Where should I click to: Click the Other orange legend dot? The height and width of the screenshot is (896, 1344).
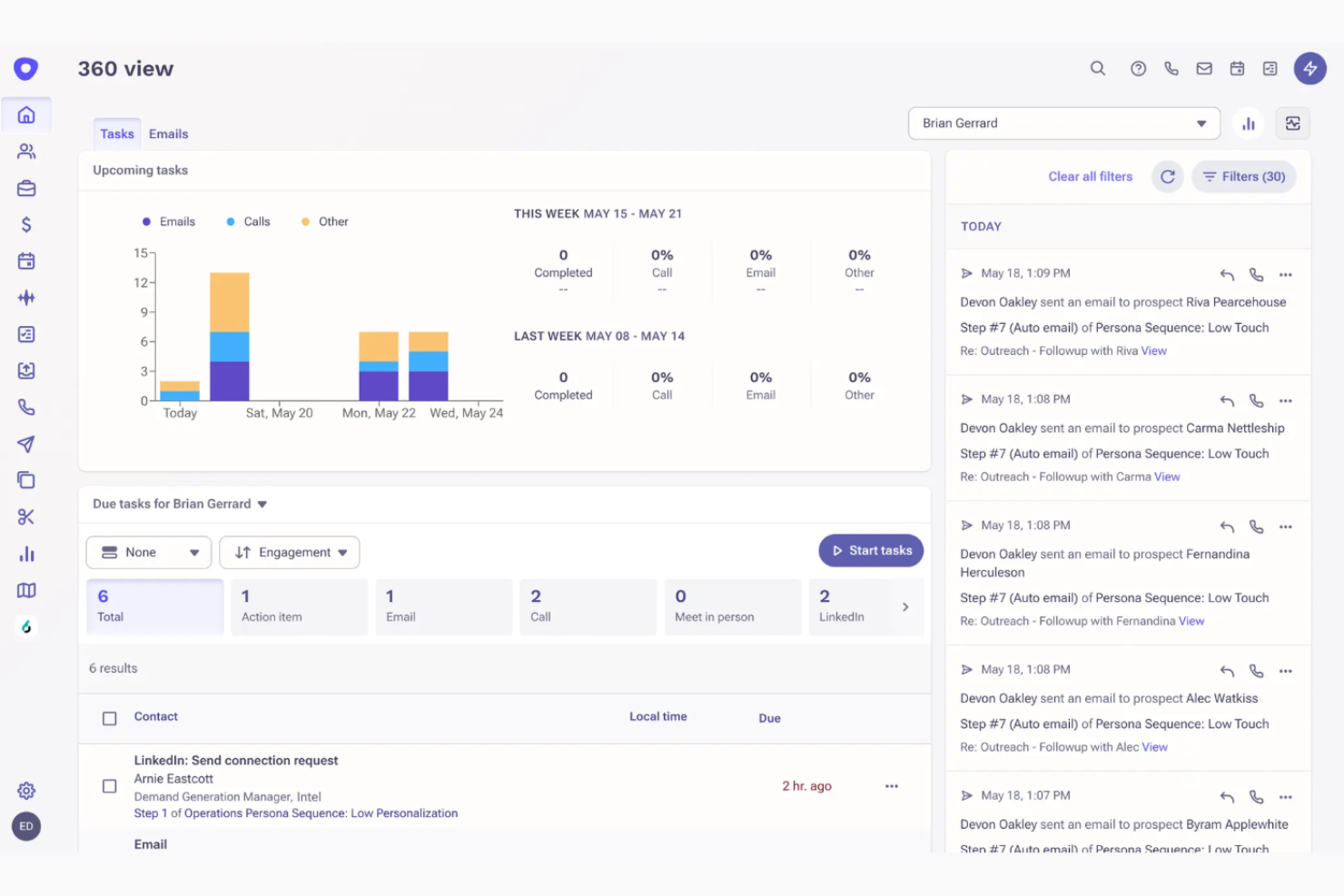(305, 222)
